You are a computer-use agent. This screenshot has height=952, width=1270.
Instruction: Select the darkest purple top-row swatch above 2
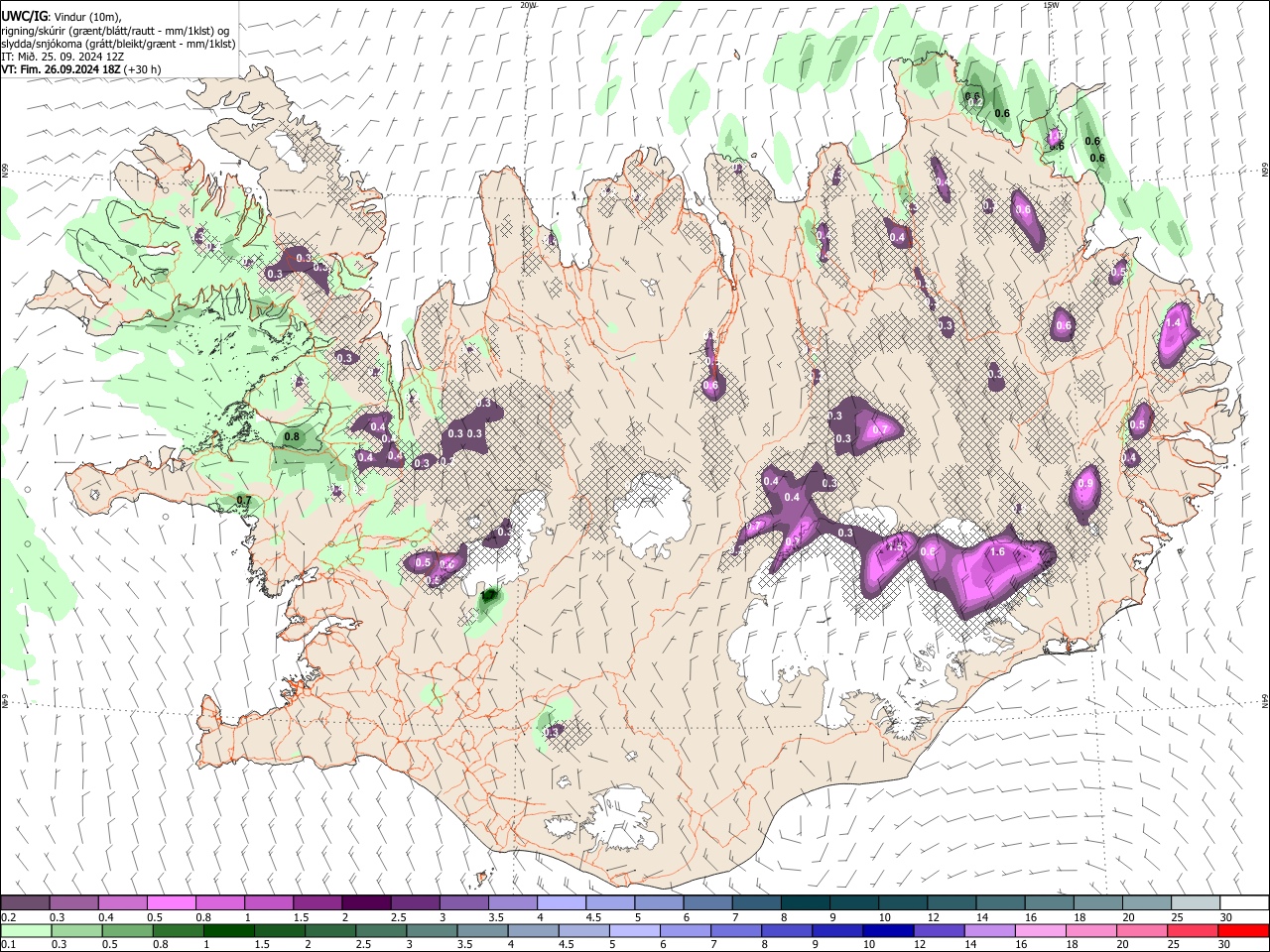[x=365, y=903]
